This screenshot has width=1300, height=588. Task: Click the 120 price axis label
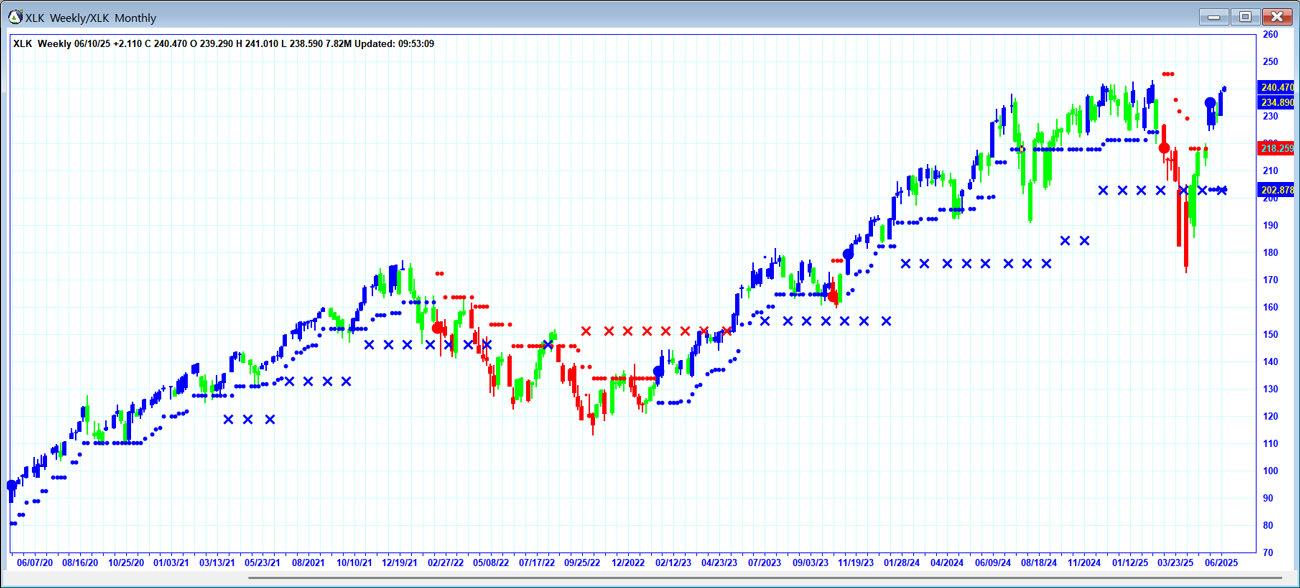pyautogui.click(x=1271, y=417)
